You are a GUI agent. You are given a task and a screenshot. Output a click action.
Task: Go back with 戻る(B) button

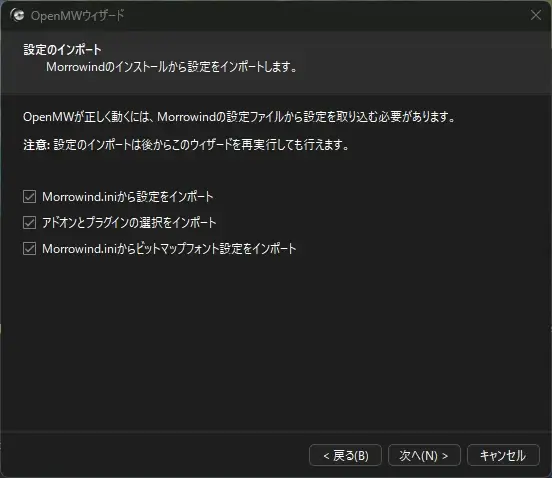click(345, 455)
